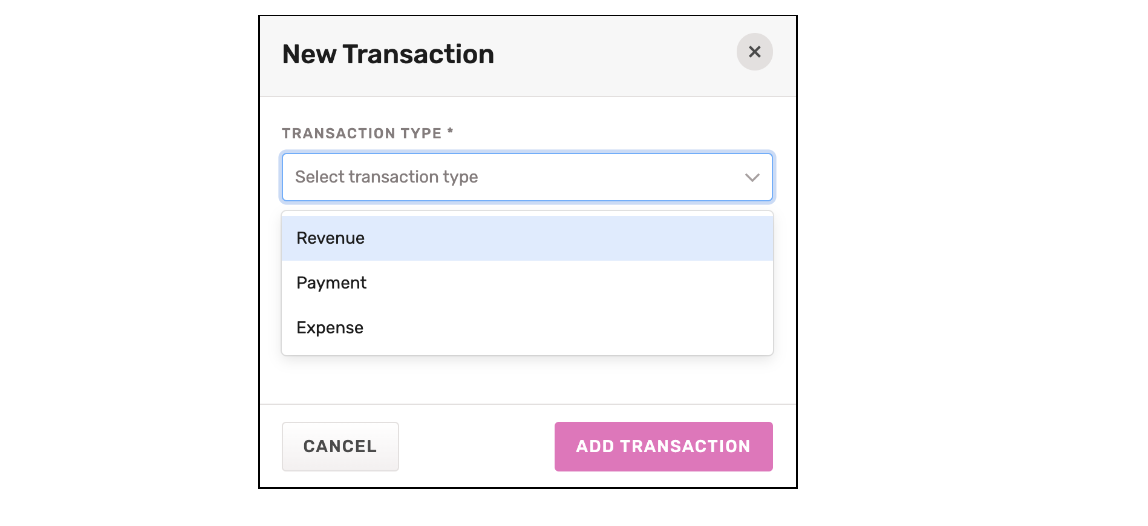Click the Transaction Type field label
Viewport: 1148px width, 526px height.
pos(368,133)
